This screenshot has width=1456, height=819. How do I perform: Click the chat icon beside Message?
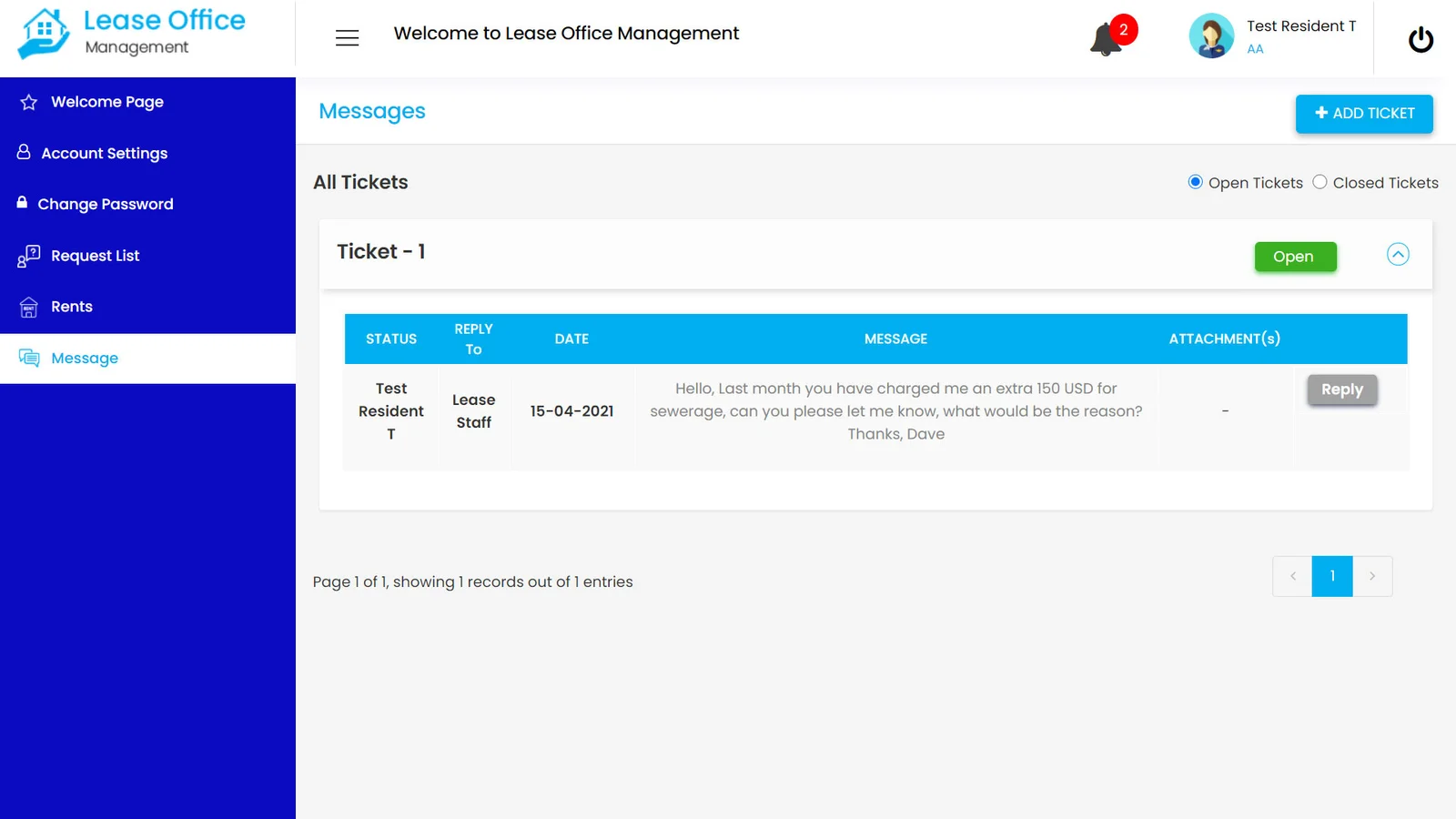[x=29, y=358]
